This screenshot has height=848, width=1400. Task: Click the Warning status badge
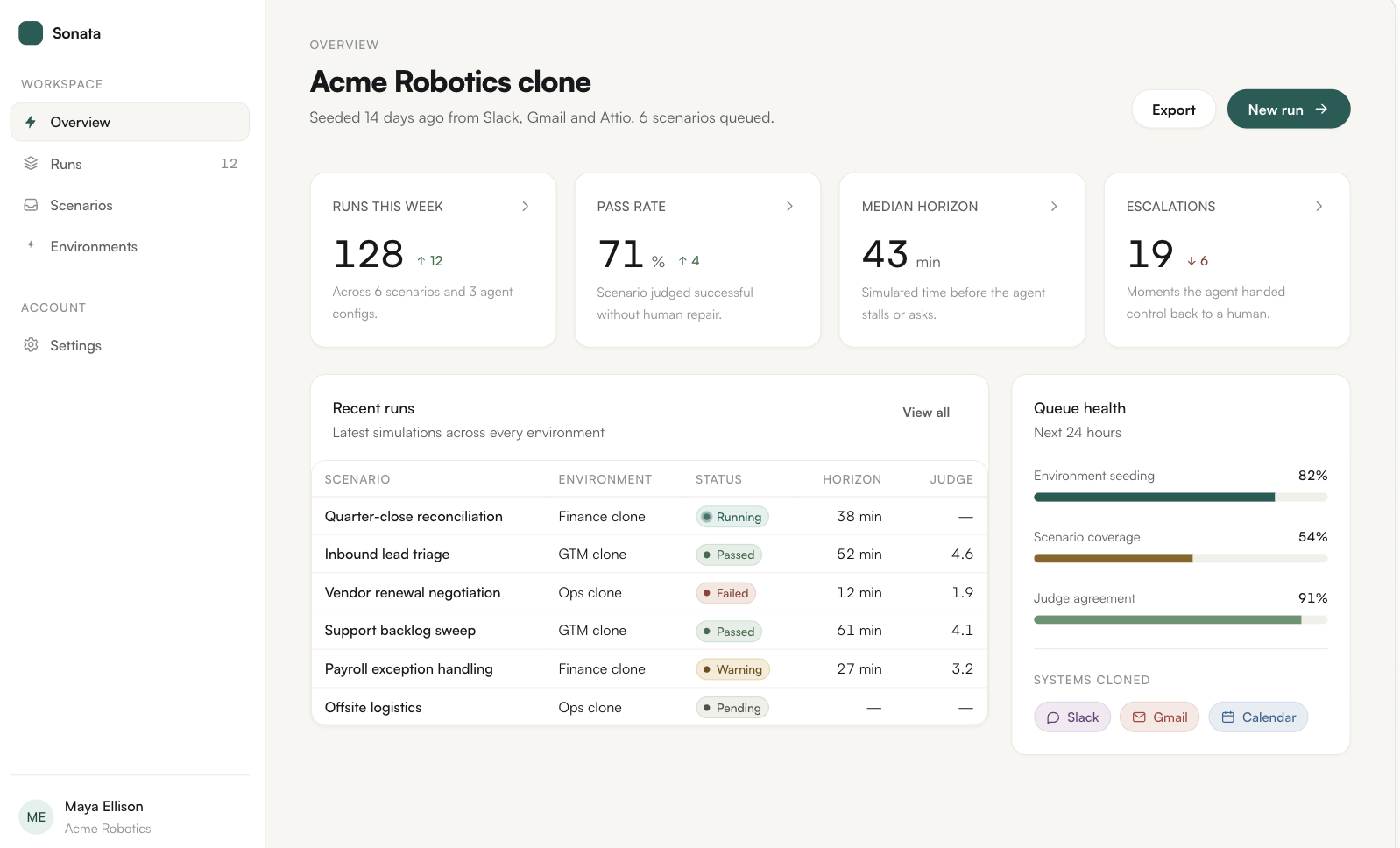pyautogui.click(x=732, y=669)
